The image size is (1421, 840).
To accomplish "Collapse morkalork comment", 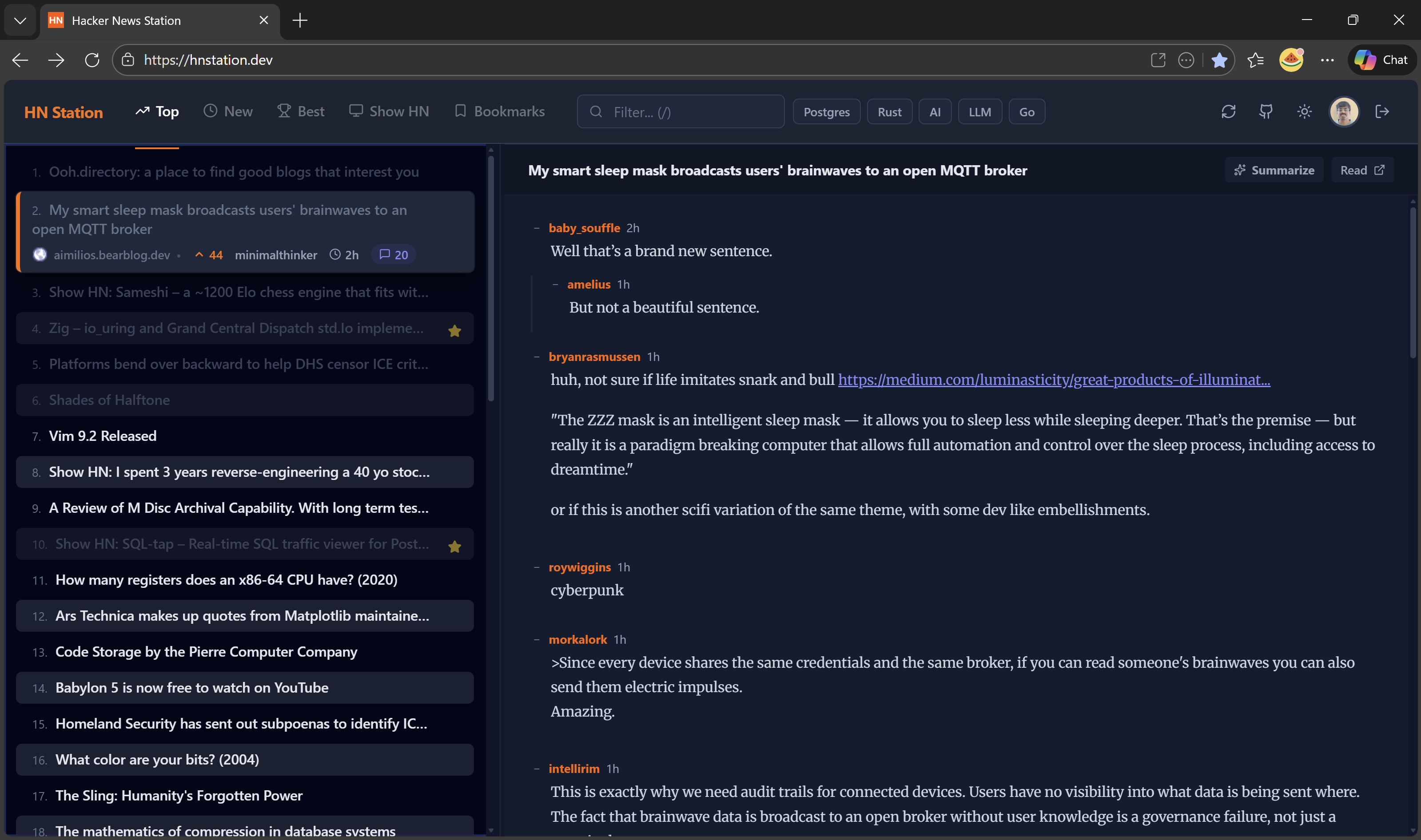I will pyautogui.click(x=536, y=640).
